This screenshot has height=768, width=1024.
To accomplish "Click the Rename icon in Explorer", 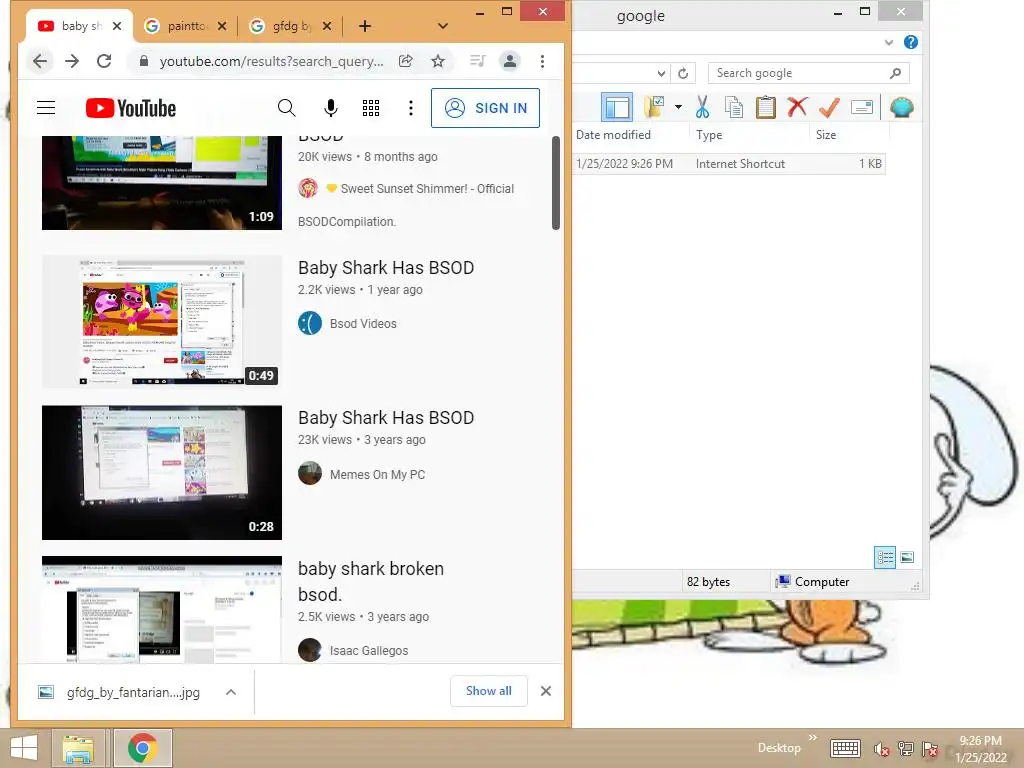I will click(x=861, y=107).
